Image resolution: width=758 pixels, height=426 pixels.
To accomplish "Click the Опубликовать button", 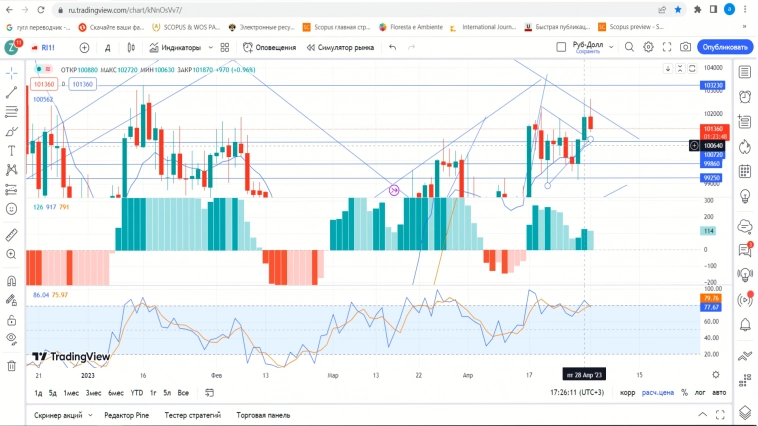I will pyautogui.click(x=724, y=47).
